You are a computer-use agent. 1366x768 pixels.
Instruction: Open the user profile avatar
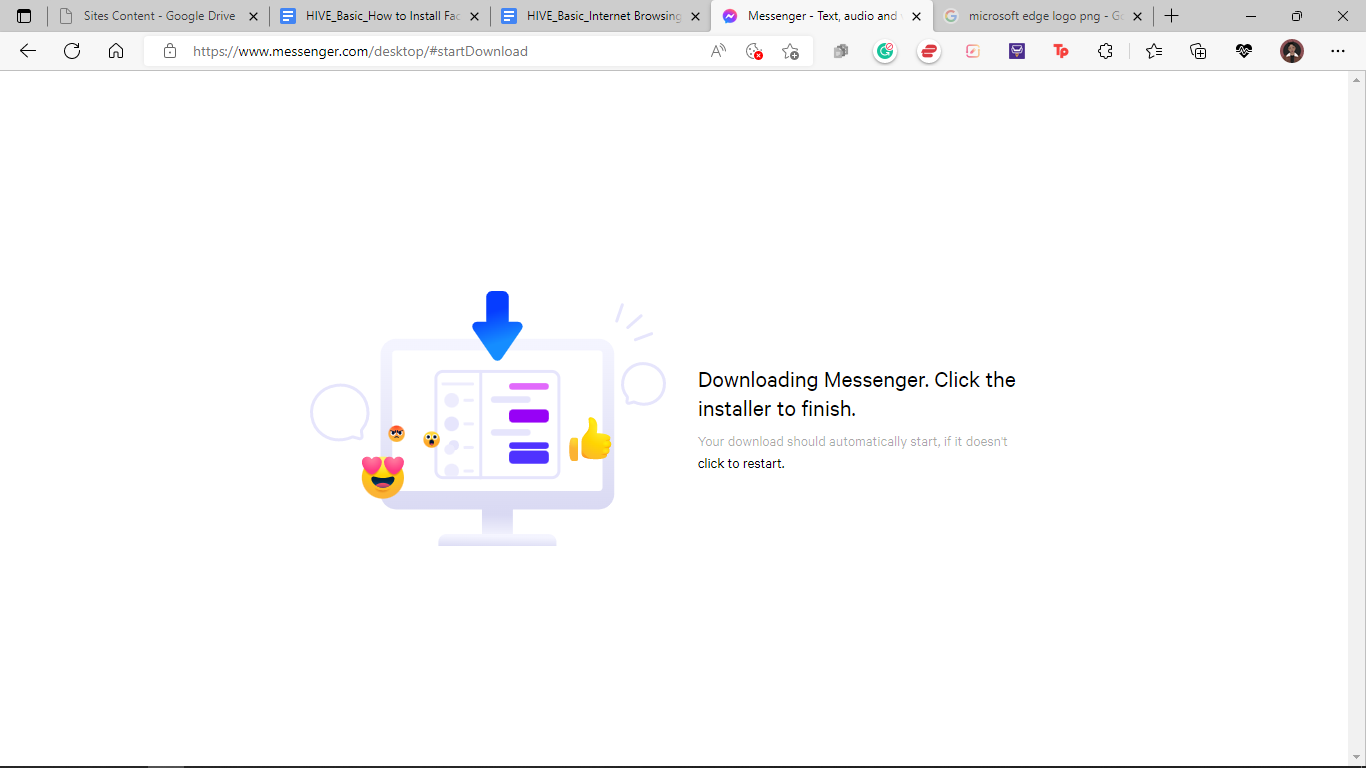tap(1292, 51)
